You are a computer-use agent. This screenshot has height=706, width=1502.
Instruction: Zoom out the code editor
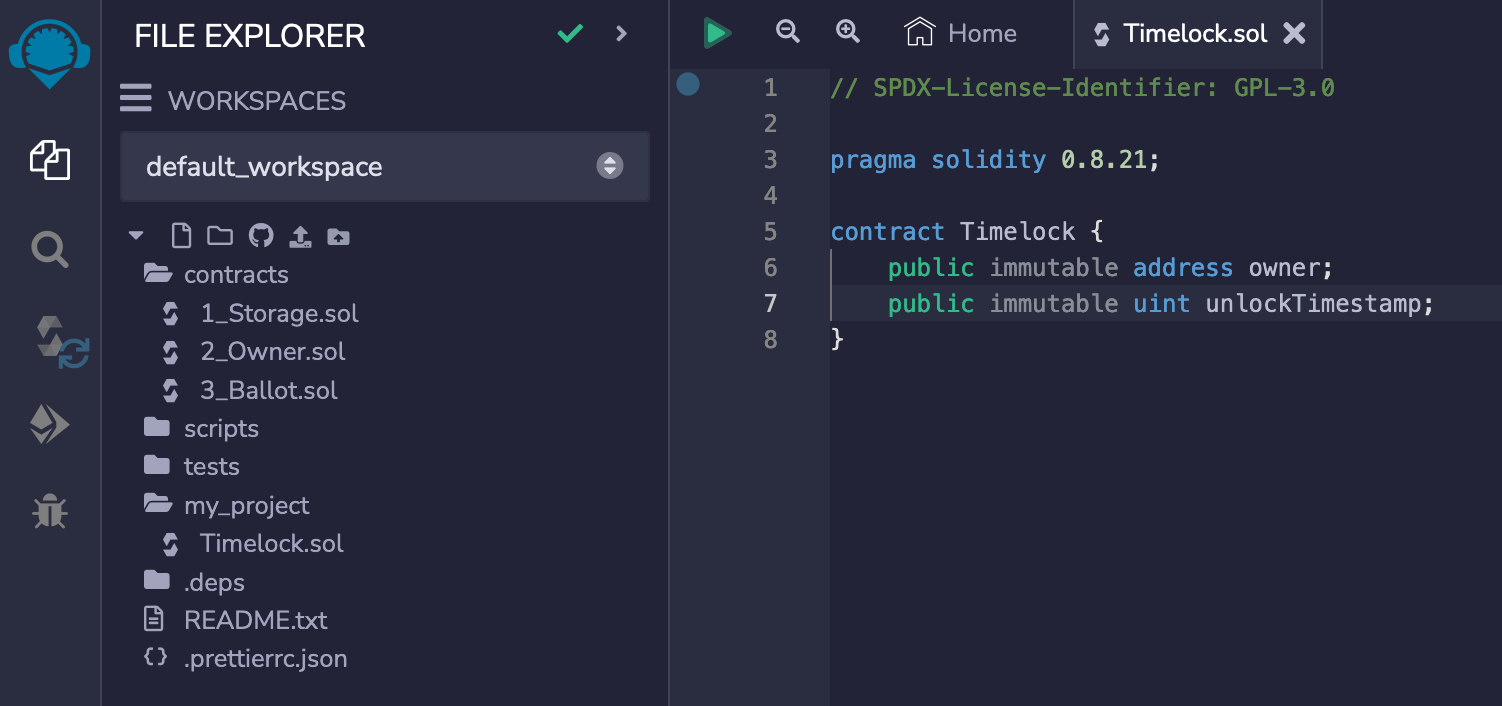(x=787, y=31)
